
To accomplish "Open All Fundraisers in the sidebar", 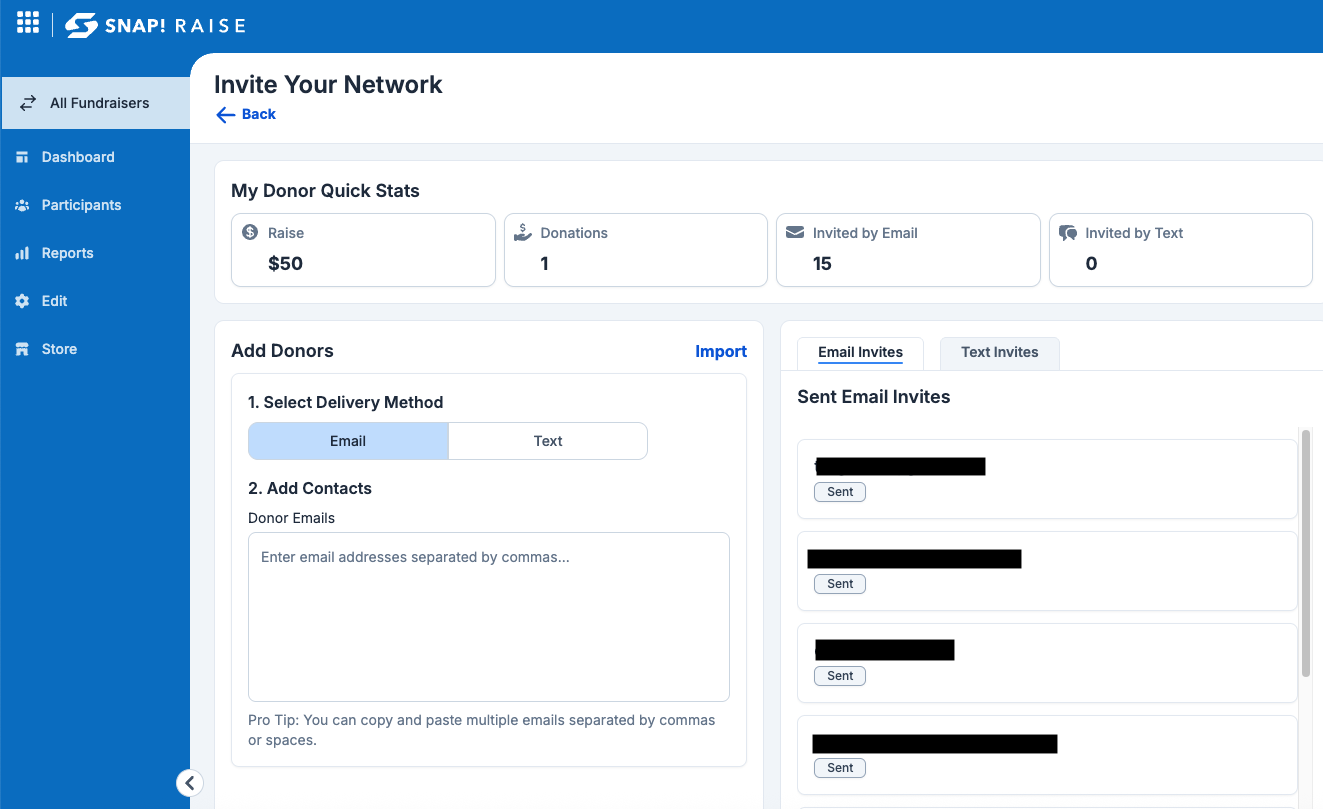I will 95,103.
